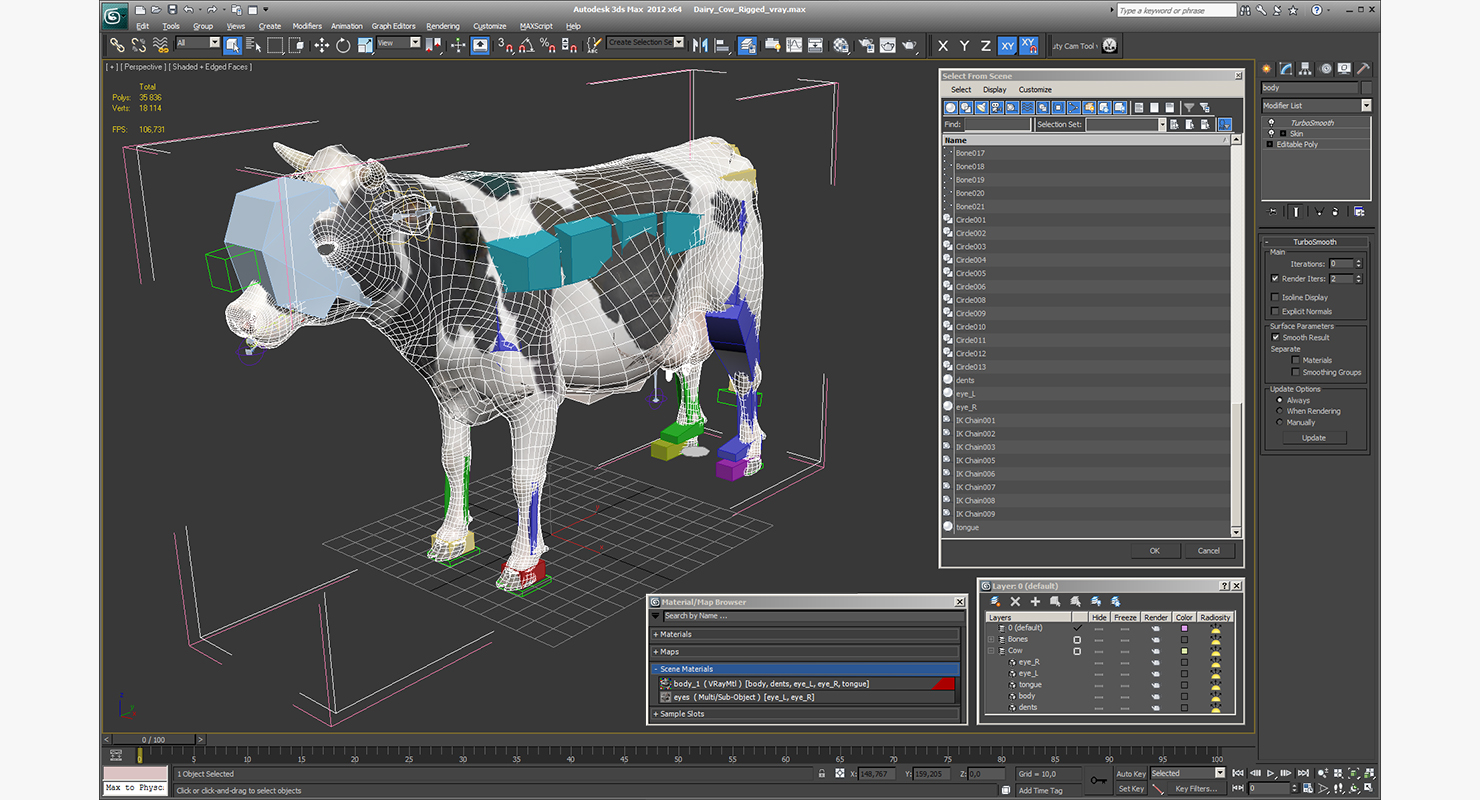Check the Explicit Normals option
This screenshot has height=800, width=1480.
1275,311
